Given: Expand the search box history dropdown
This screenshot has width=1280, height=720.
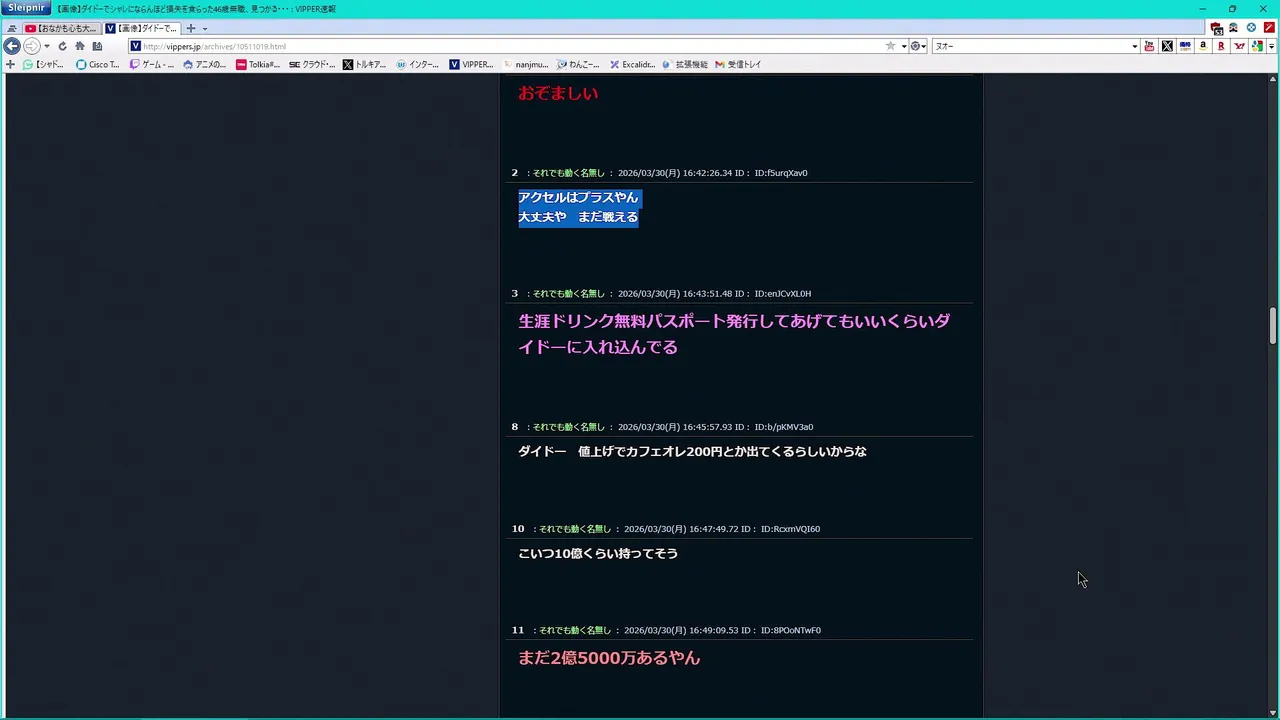Looking at the screenshot, I should tap(1134, 46).
